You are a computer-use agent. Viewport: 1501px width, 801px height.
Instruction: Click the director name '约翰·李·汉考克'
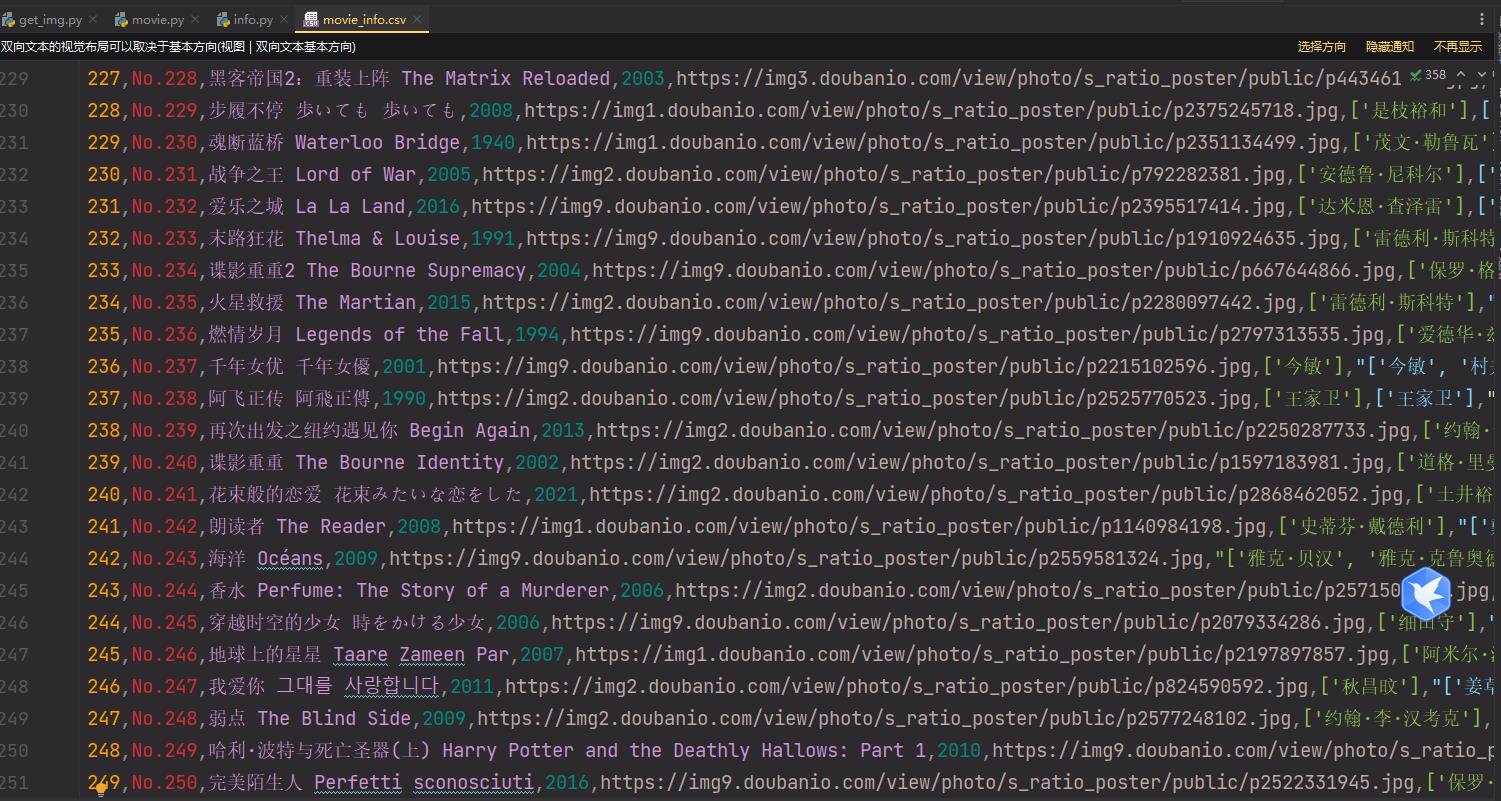coord(1397,718)
